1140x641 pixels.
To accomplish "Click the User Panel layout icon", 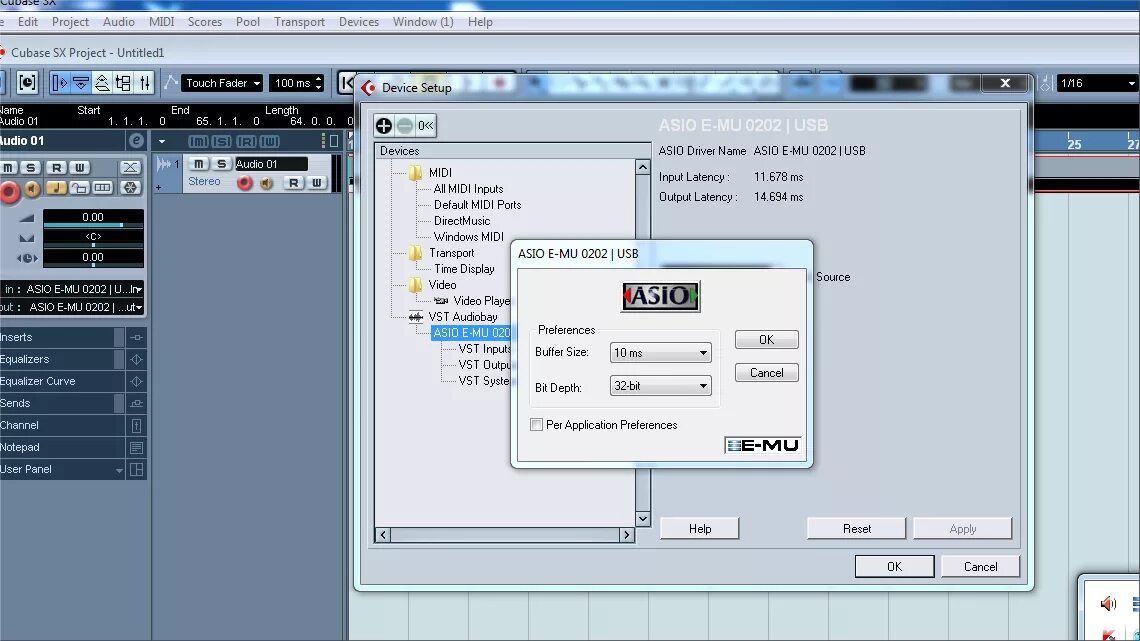I will point(136,469).
